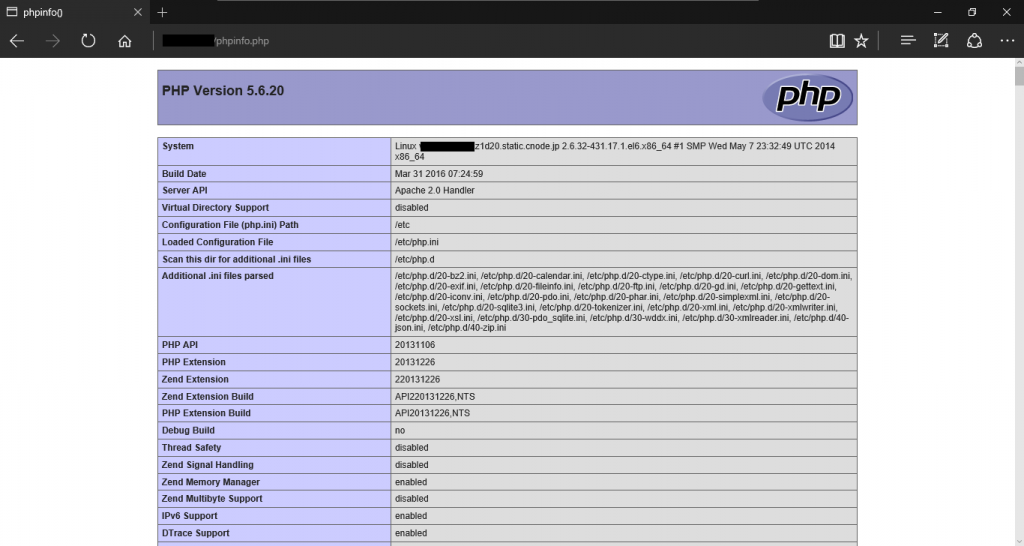The height and width of the screenshot is (546, 1024).
Task: Click Zend Extension value 220131226
Action: (417, 379)
